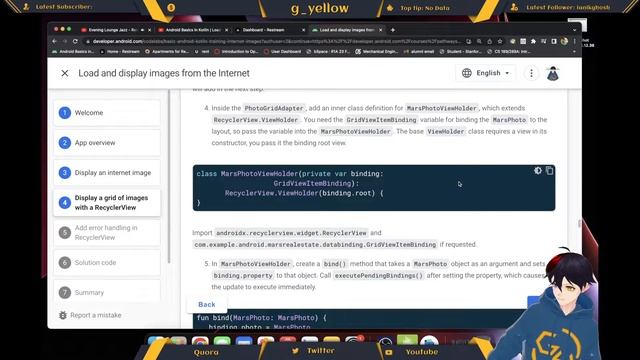Image resolution: width=640 pixels, height=360 pixels.
Task: Click the executePendingBindings() inline code text
Action: pyautogui.click(x=379, y=276)
